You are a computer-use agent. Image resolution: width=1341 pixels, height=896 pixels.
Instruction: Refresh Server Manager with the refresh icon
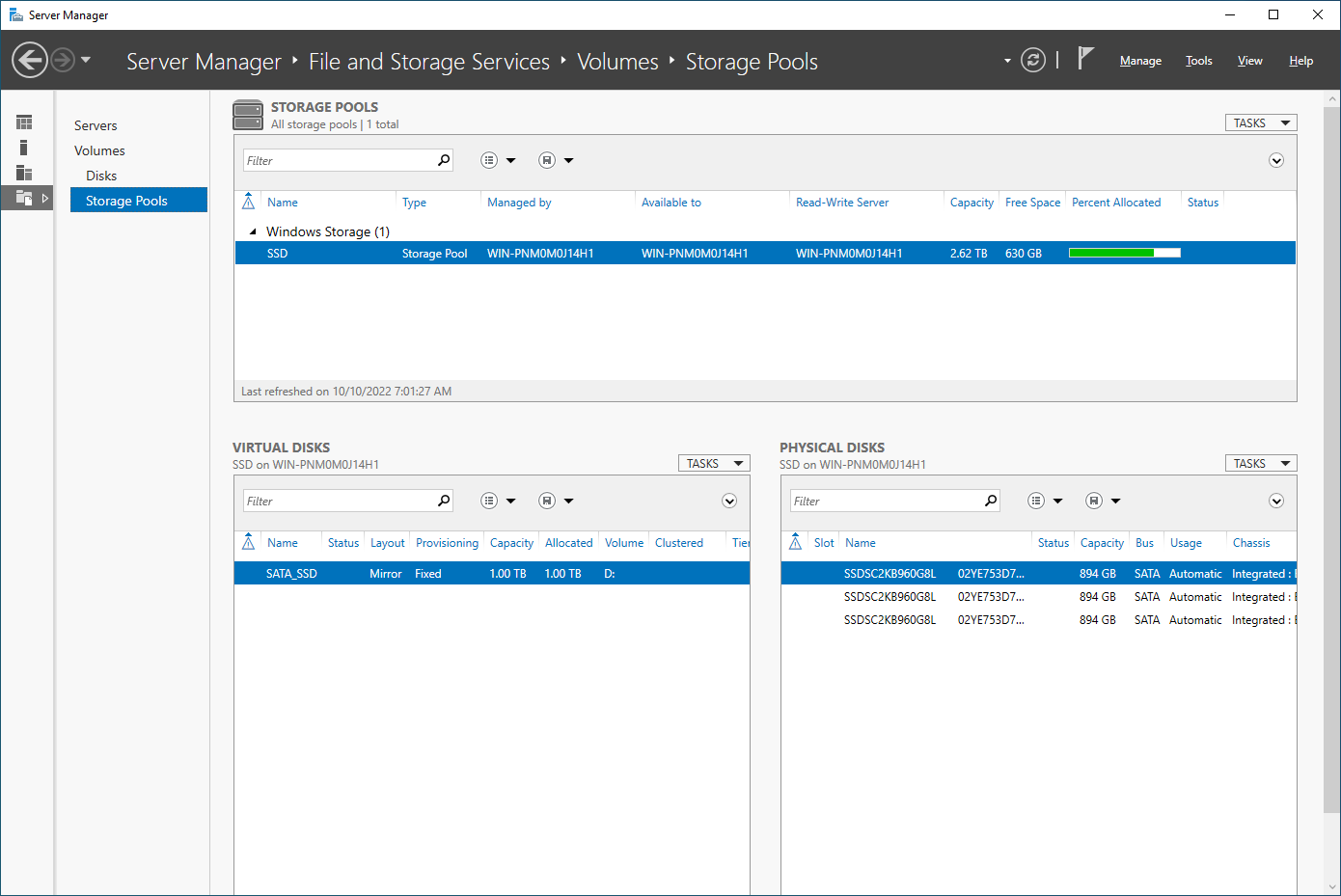point(1033,60)
